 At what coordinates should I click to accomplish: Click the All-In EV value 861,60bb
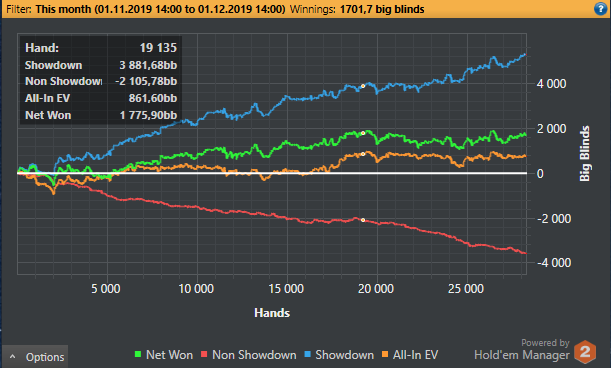point(153,98)
